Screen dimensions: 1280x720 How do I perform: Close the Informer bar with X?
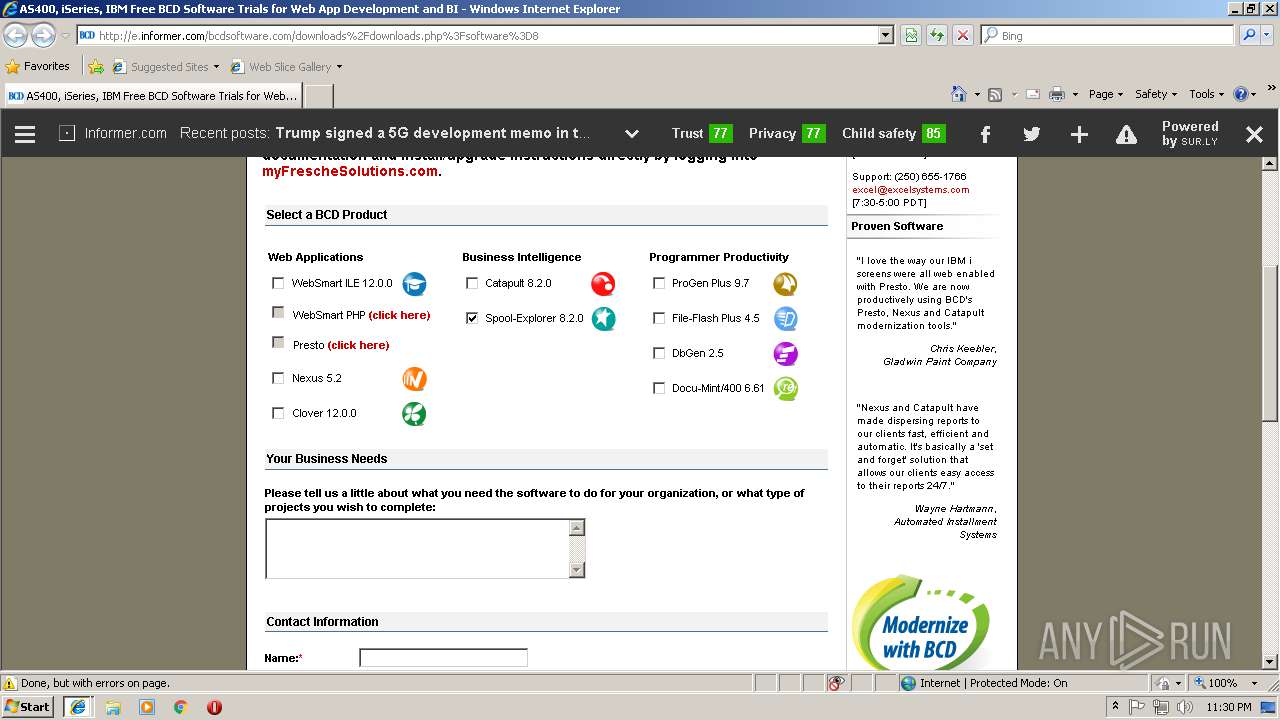[1254, 134]
